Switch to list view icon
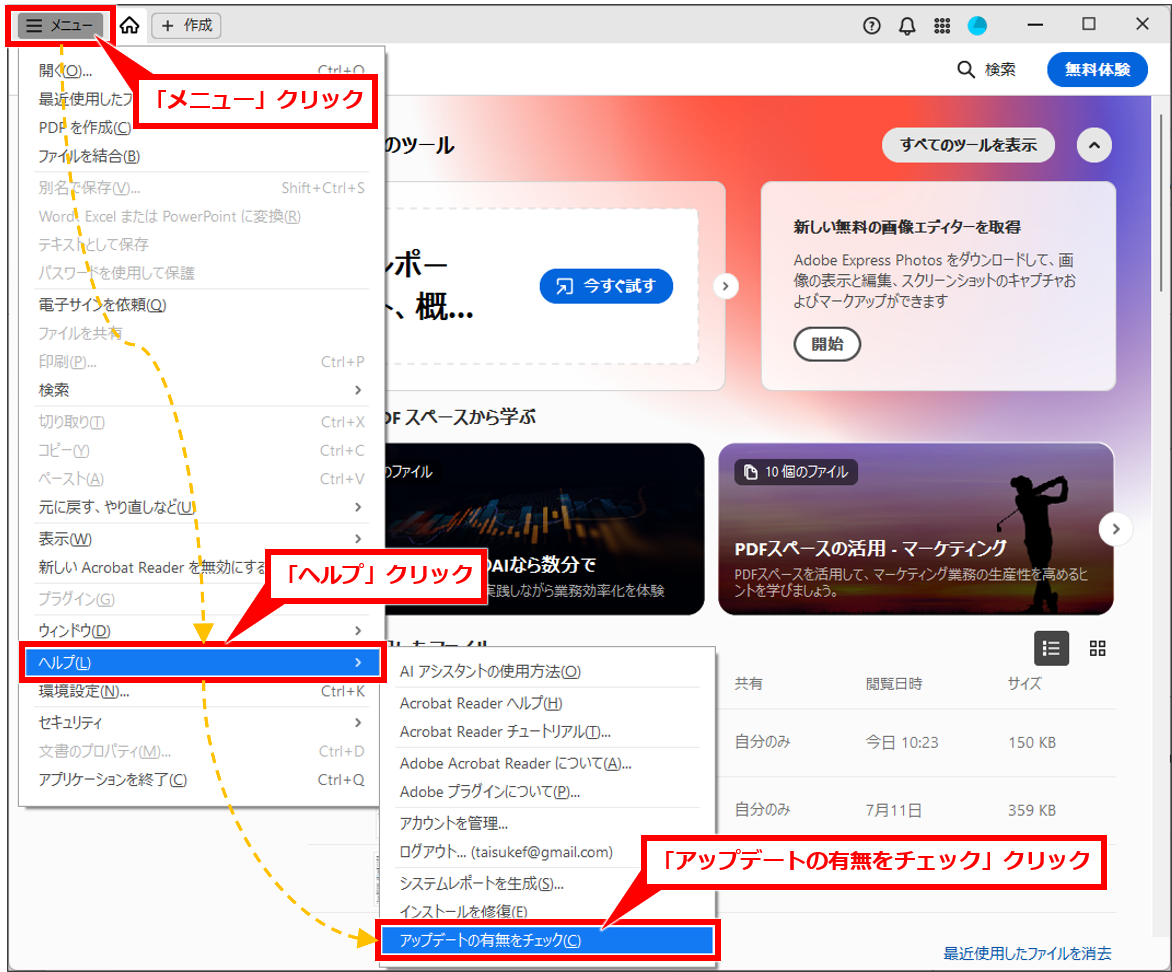 point(1051,648)
